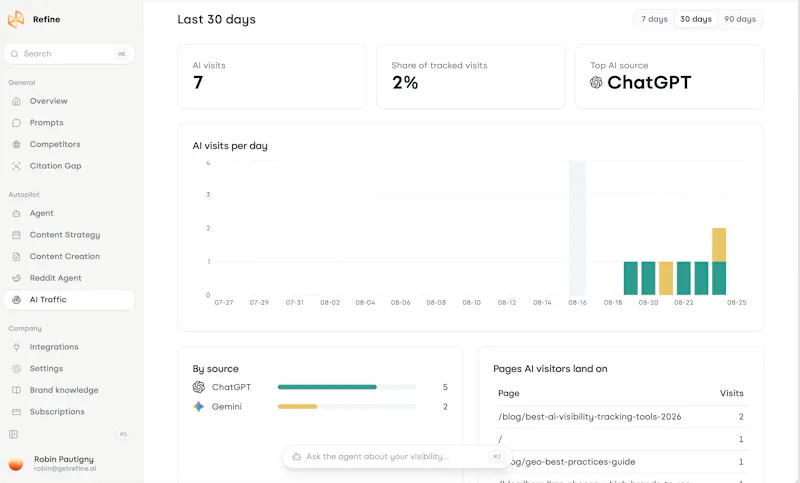800x483 pixels.
Task: Click the yellow bar at 08-21
Action: [666, 278]
